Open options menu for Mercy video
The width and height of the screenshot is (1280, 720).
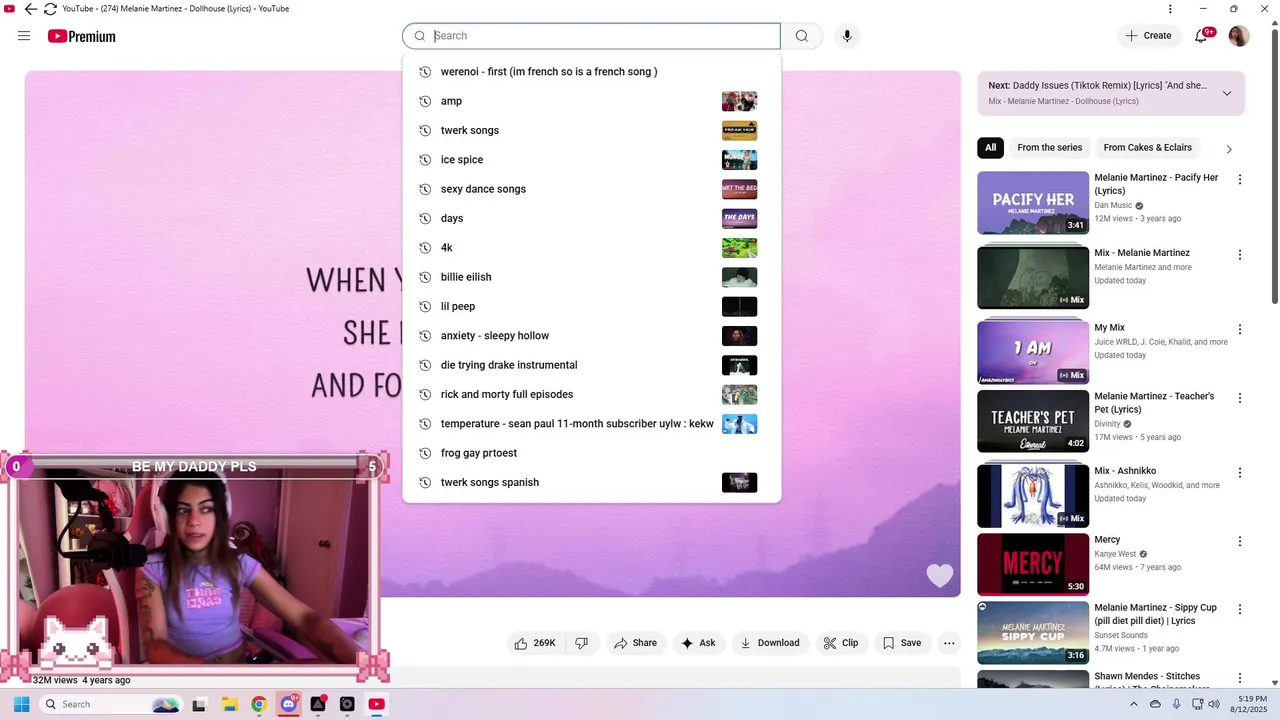pos(1240,541)
